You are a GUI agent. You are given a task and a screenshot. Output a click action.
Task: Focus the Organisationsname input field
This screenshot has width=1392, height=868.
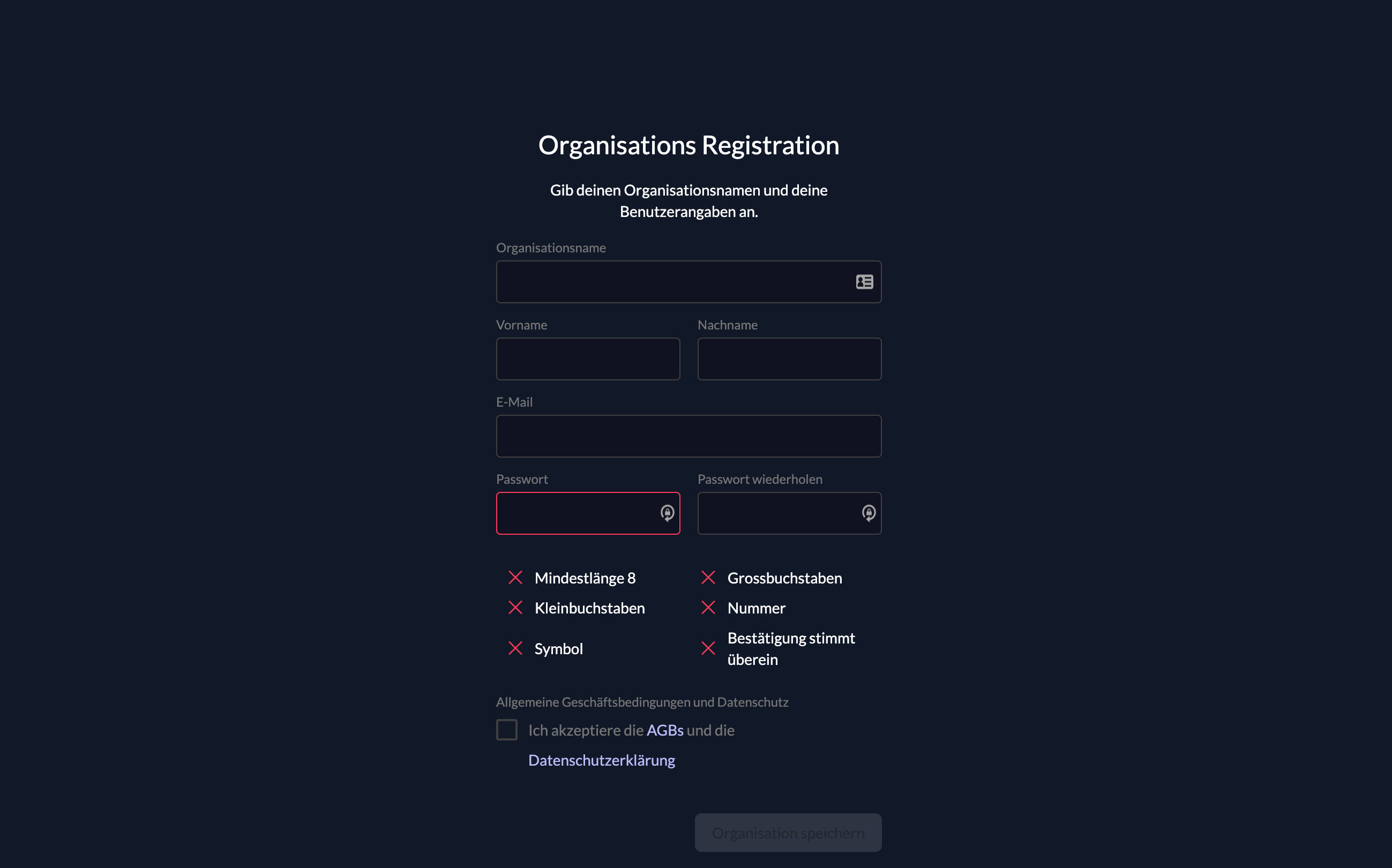coord(671,282)
